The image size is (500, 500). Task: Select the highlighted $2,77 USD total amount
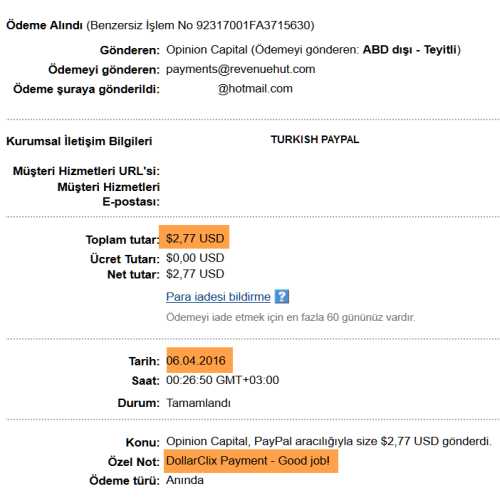[x=194, y=237]
